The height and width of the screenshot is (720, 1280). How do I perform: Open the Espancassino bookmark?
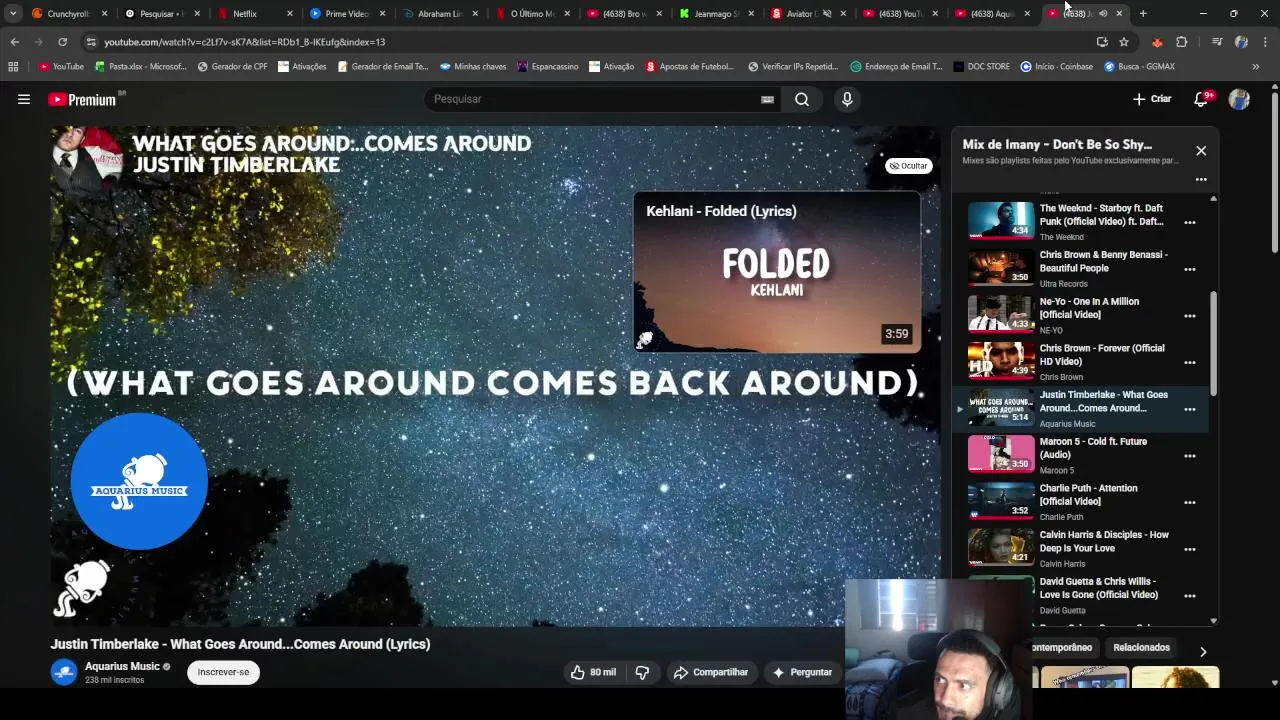point(547,67)
